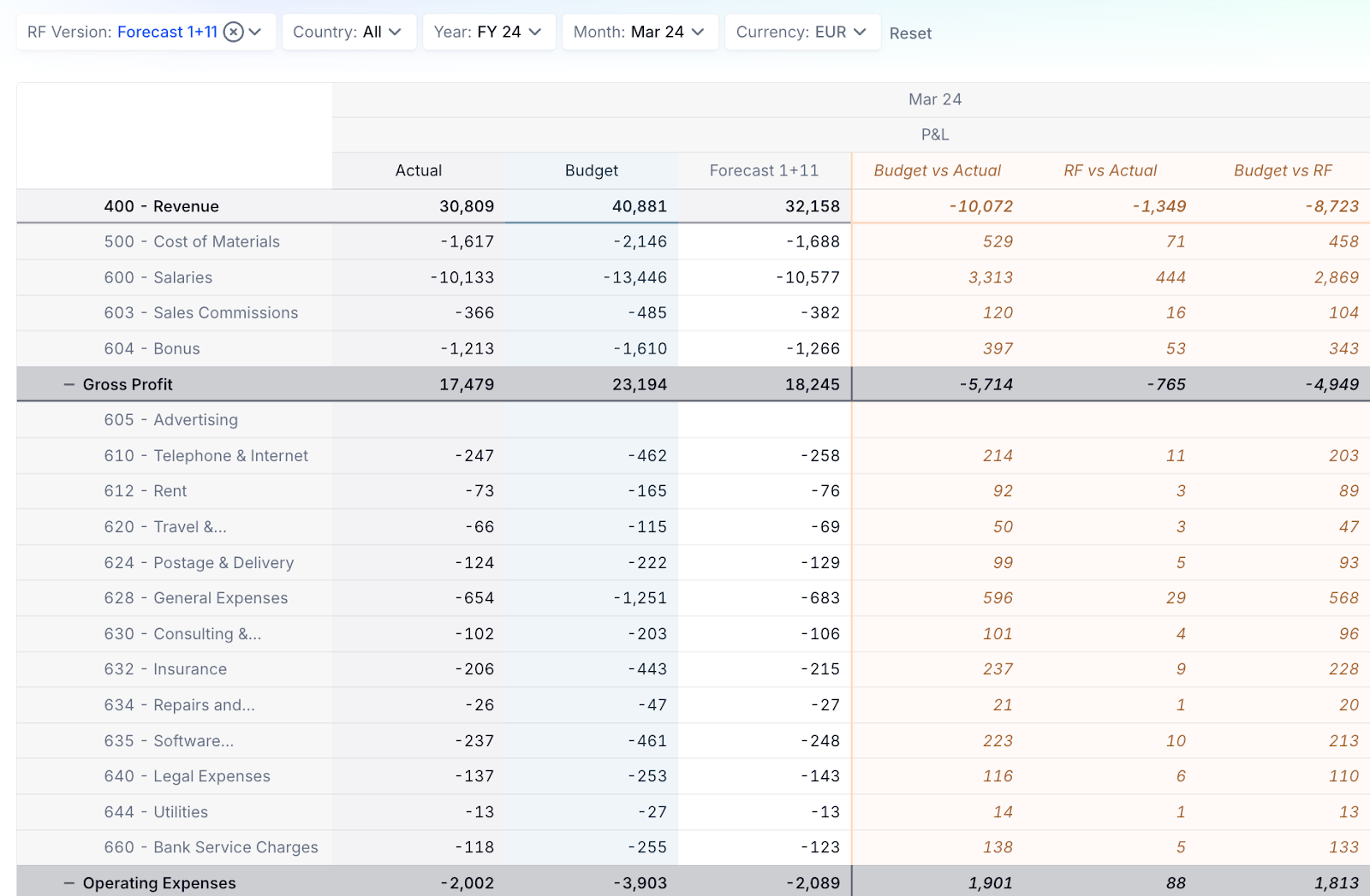Click Operating Expenses variance 1,901

(991, 883)
